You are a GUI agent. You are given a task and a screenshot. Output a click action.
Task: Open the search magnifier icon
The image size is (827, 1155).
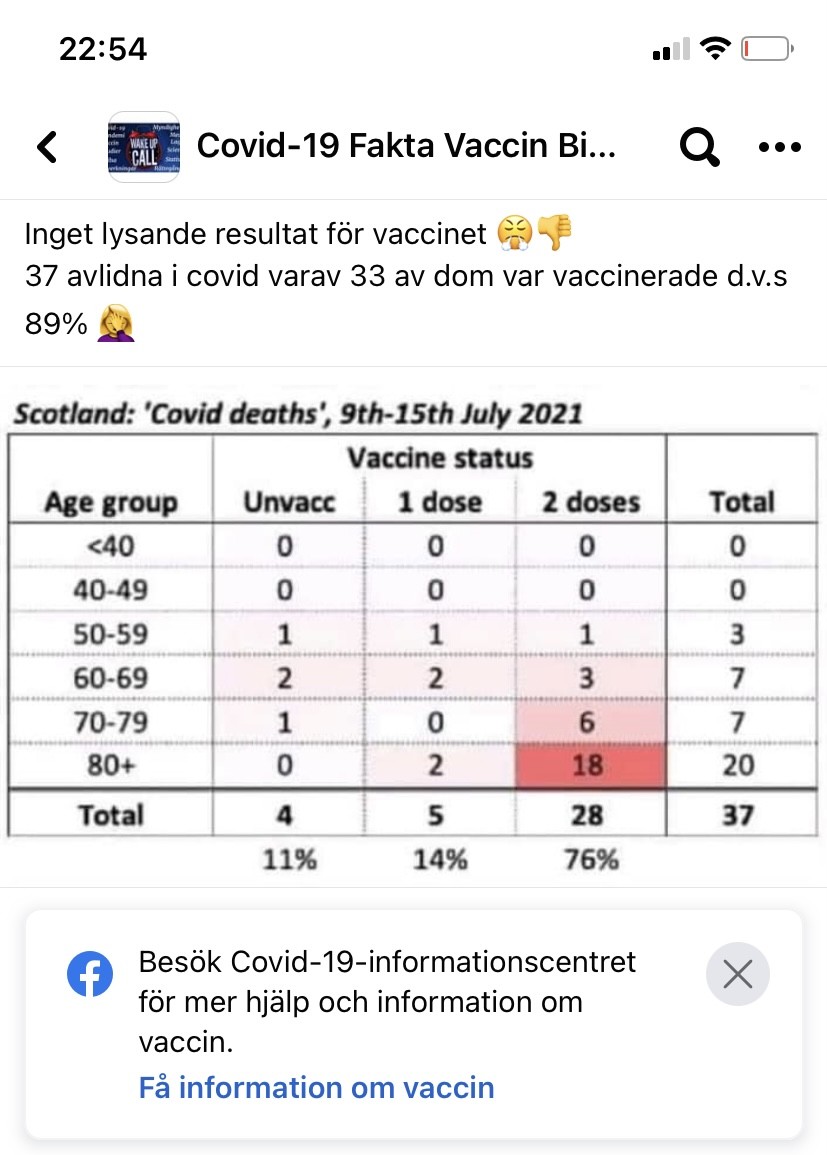pyautogui.click(x=699, y=147)
